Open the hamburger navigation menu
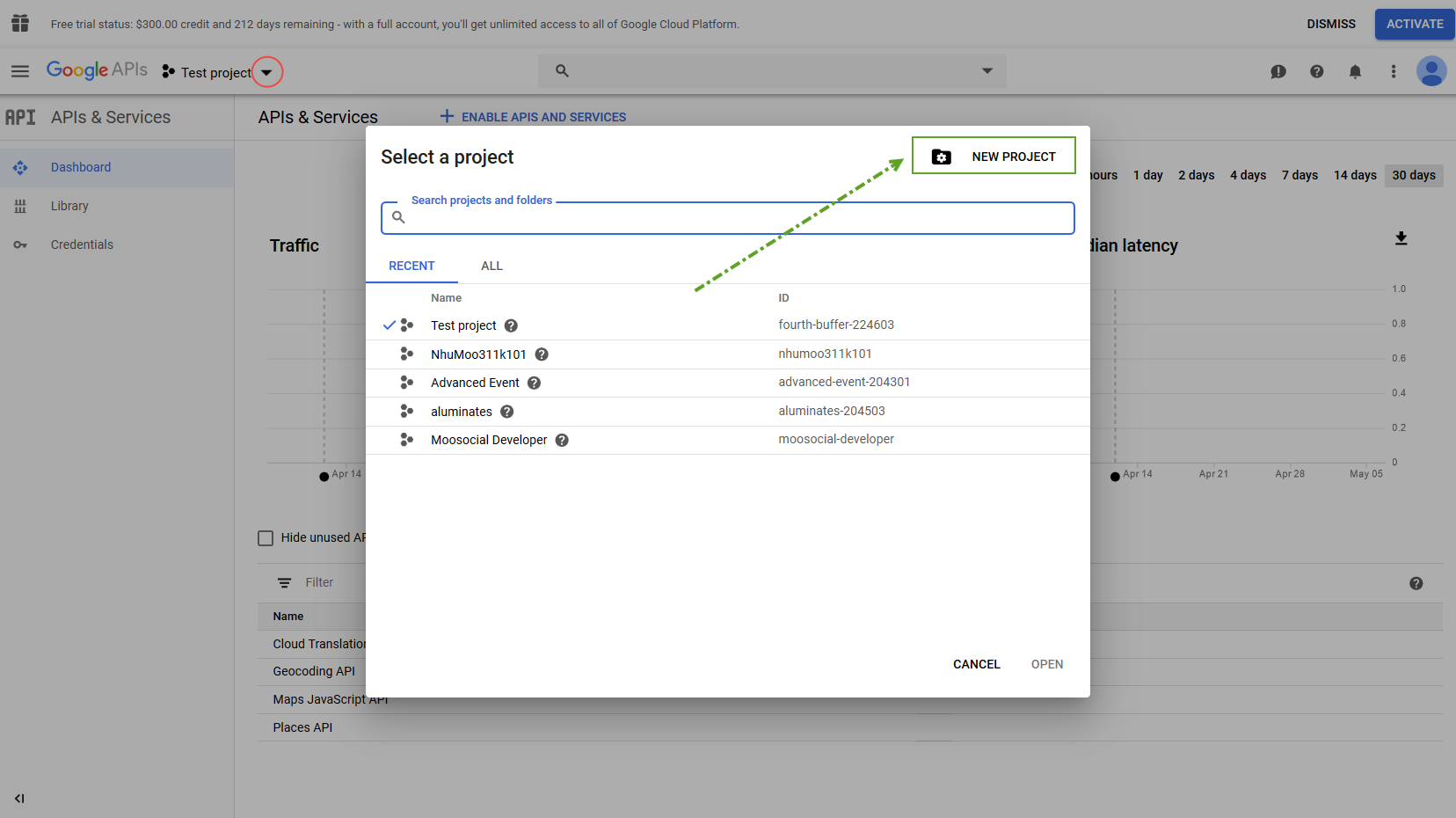 tap(20, 71)
